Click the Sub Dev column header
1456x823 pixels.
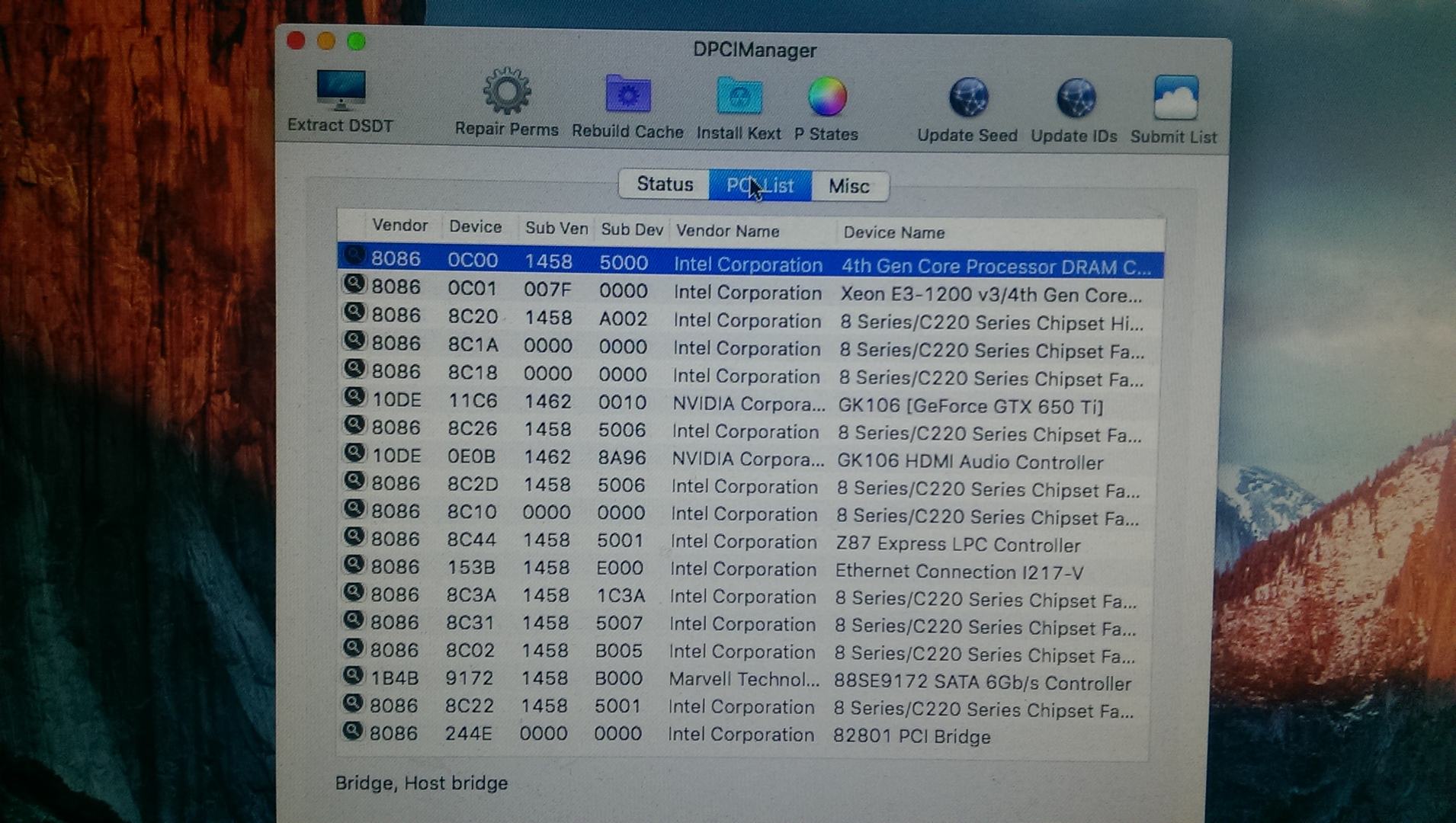632,229
